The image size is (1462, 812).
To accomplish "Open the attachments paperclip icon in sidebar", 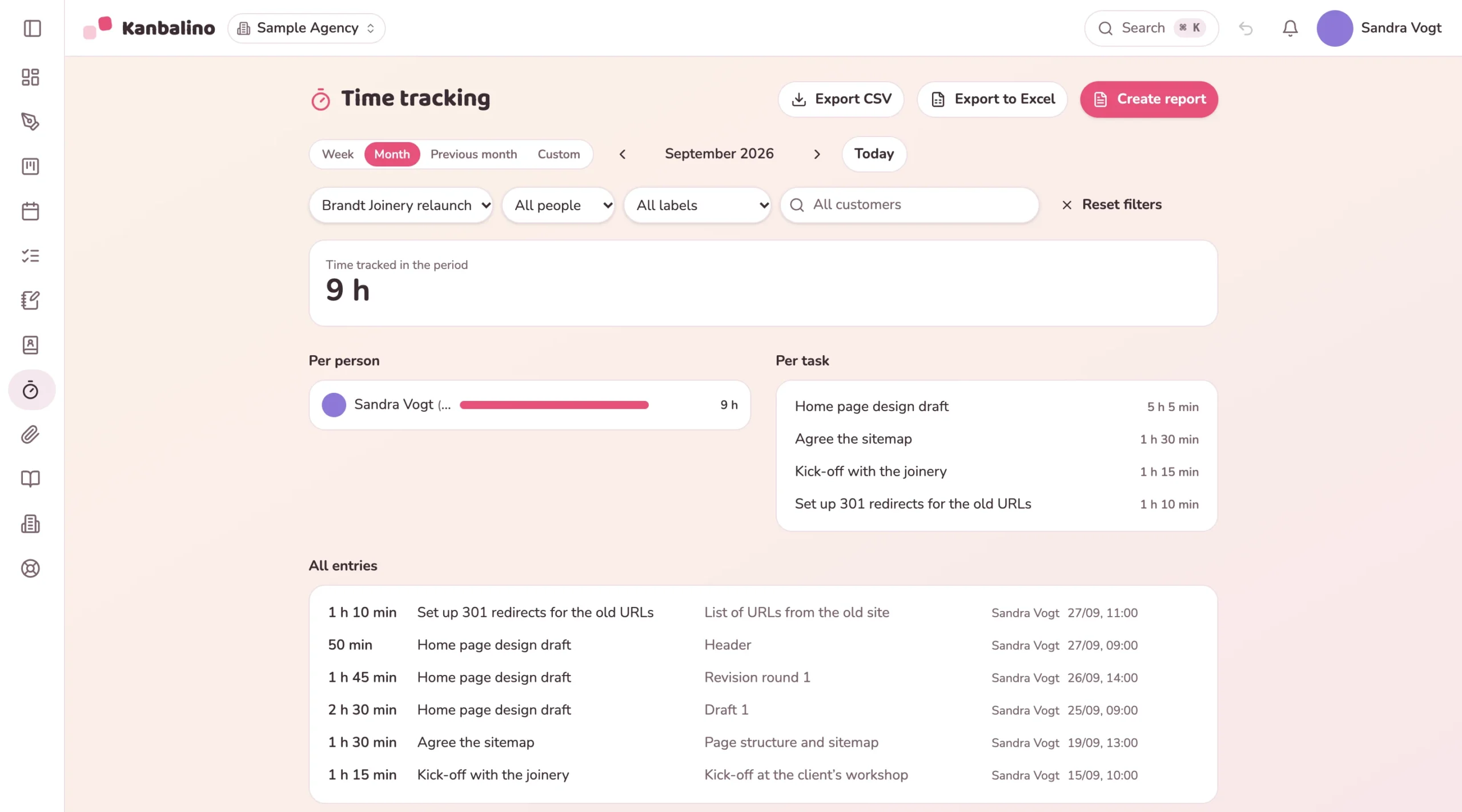I will point(30,435).
